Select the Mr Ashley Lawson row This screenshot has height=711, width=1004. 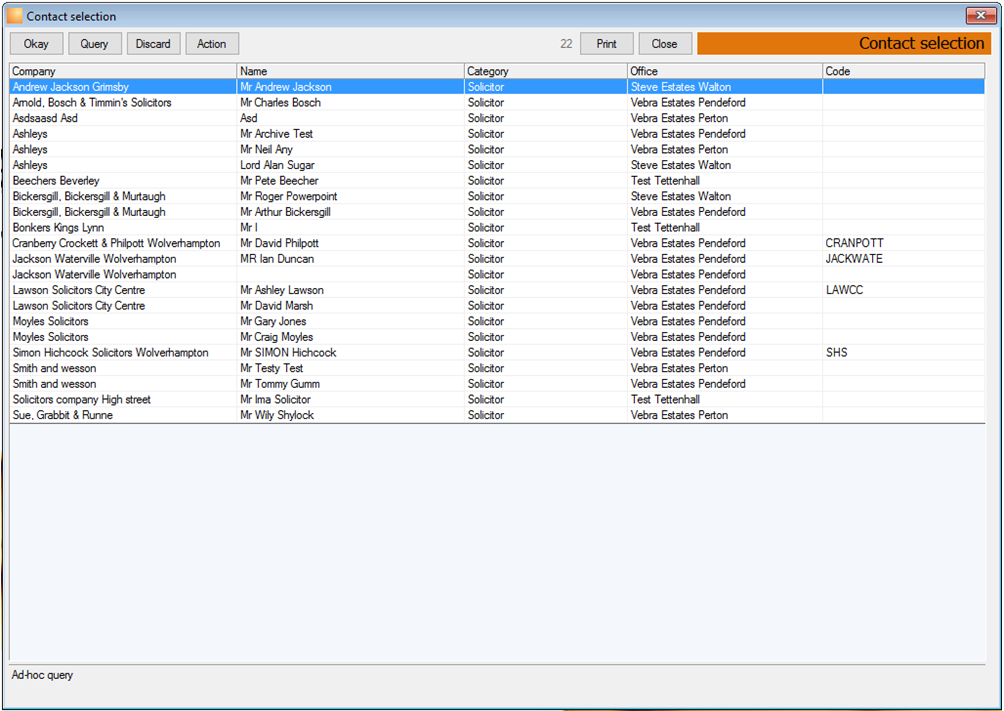[x=497, y=290]
